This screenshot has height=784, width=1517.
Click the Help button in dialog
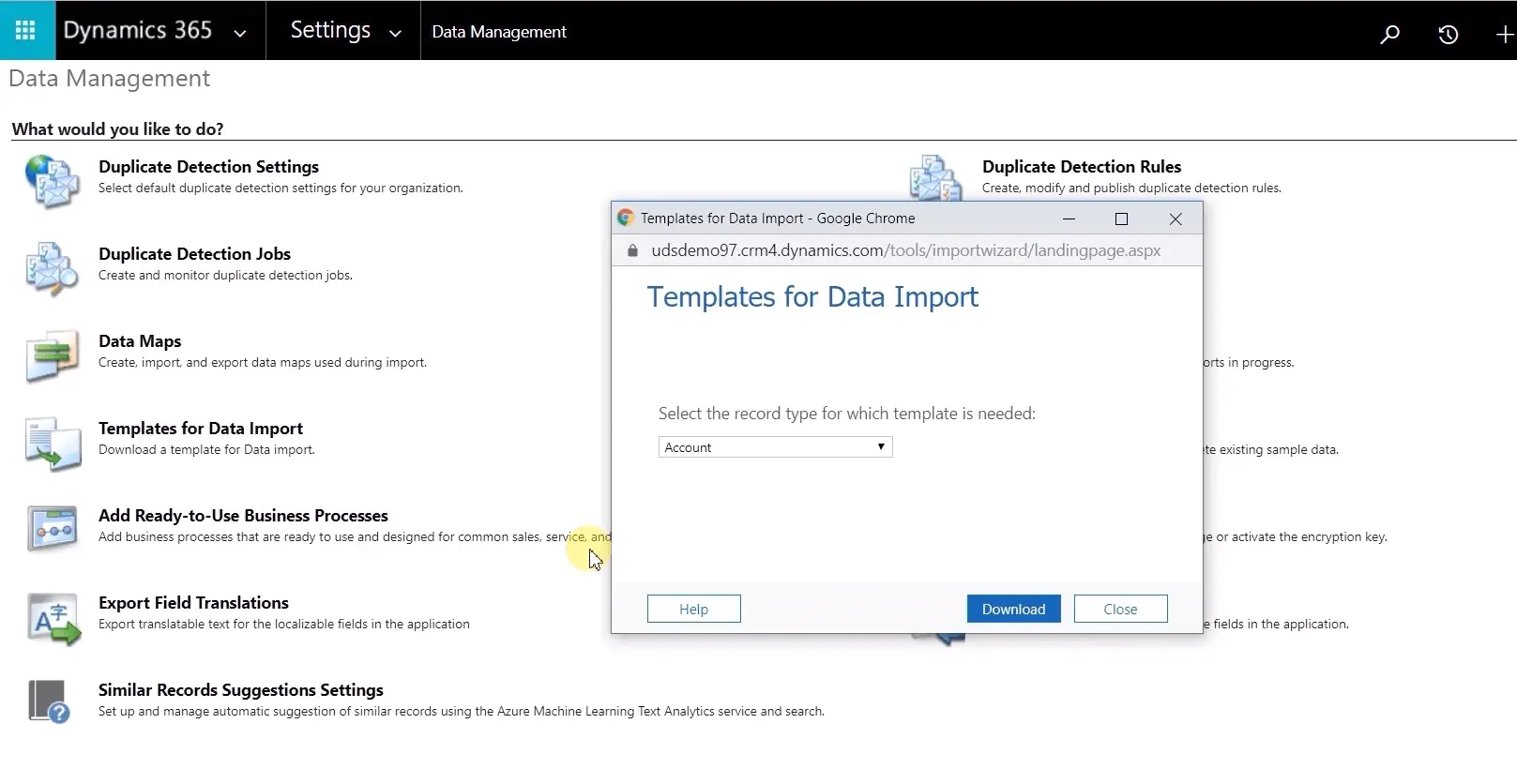tap(693, 609)
